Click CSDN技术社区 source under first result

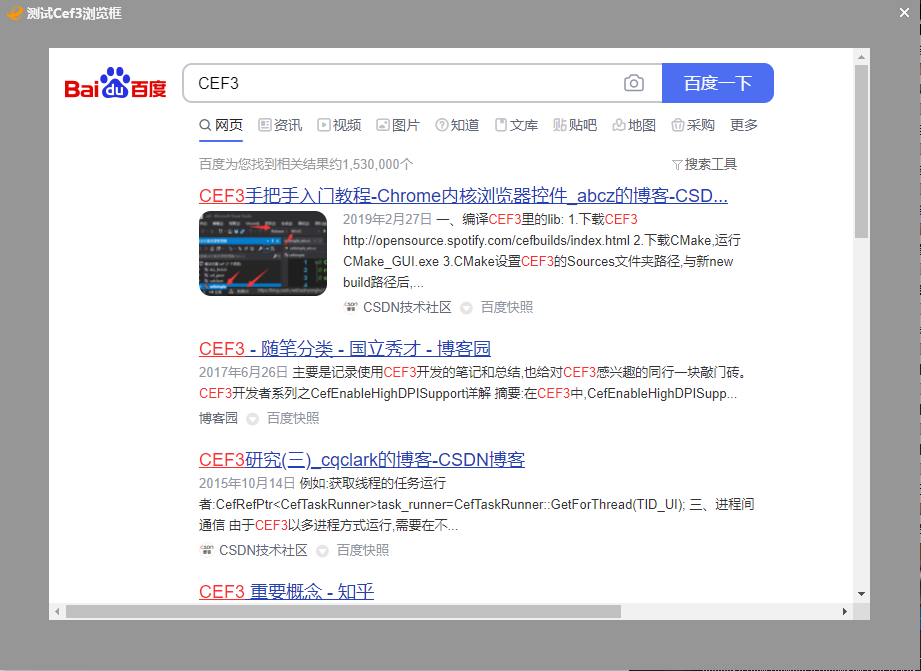click(407, 307)
